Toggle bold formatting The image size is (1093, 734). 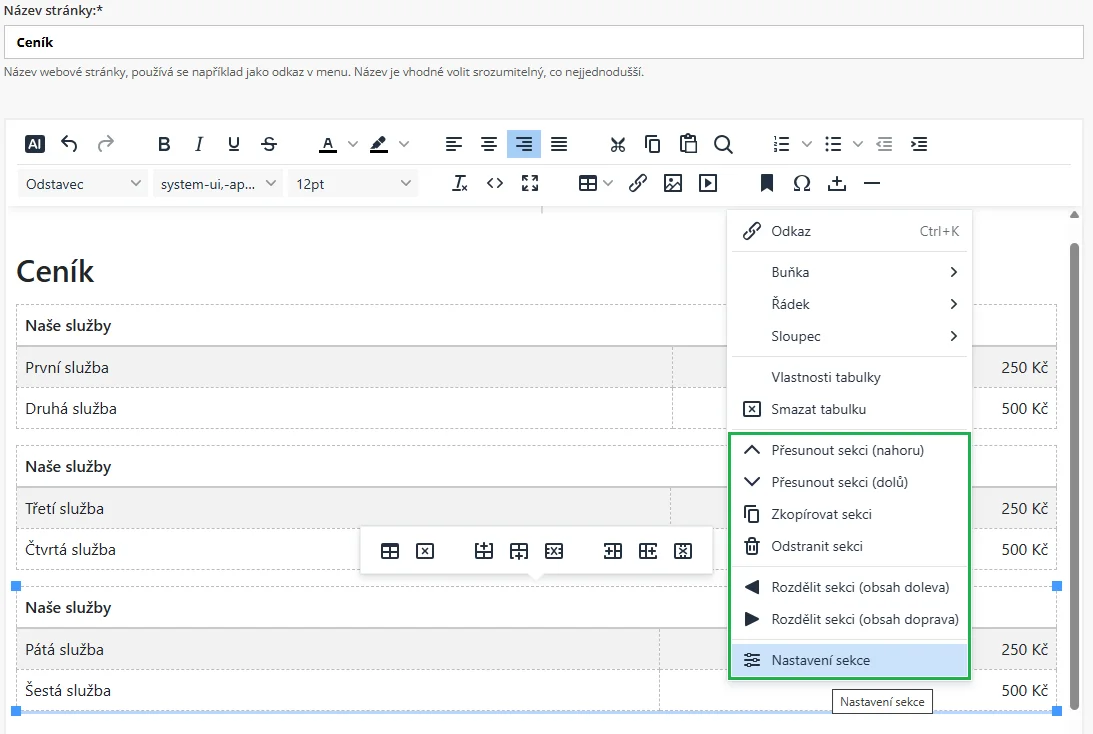pyautogui.click(x=164, y=144)
